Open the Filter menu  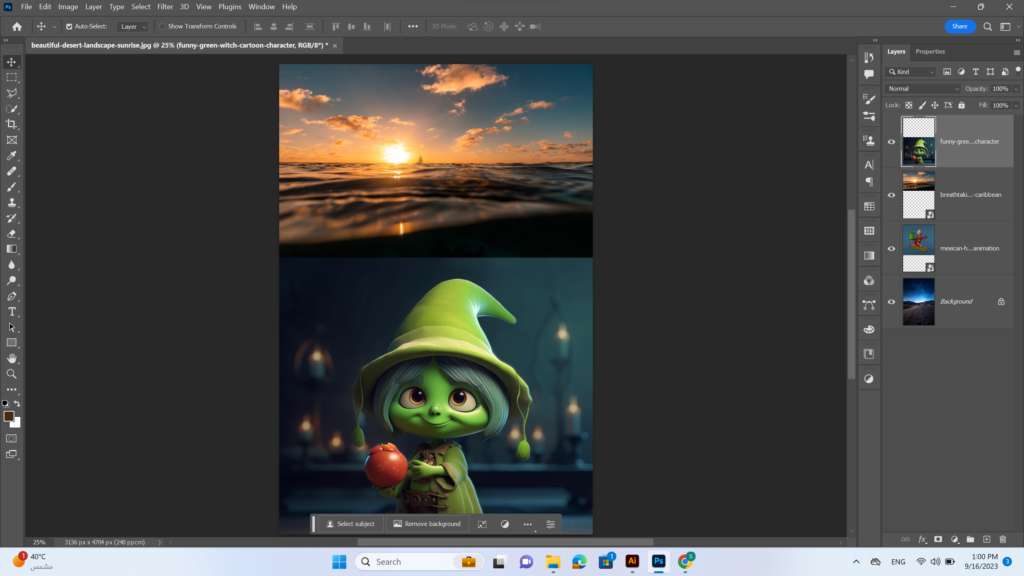click(165, 7)
